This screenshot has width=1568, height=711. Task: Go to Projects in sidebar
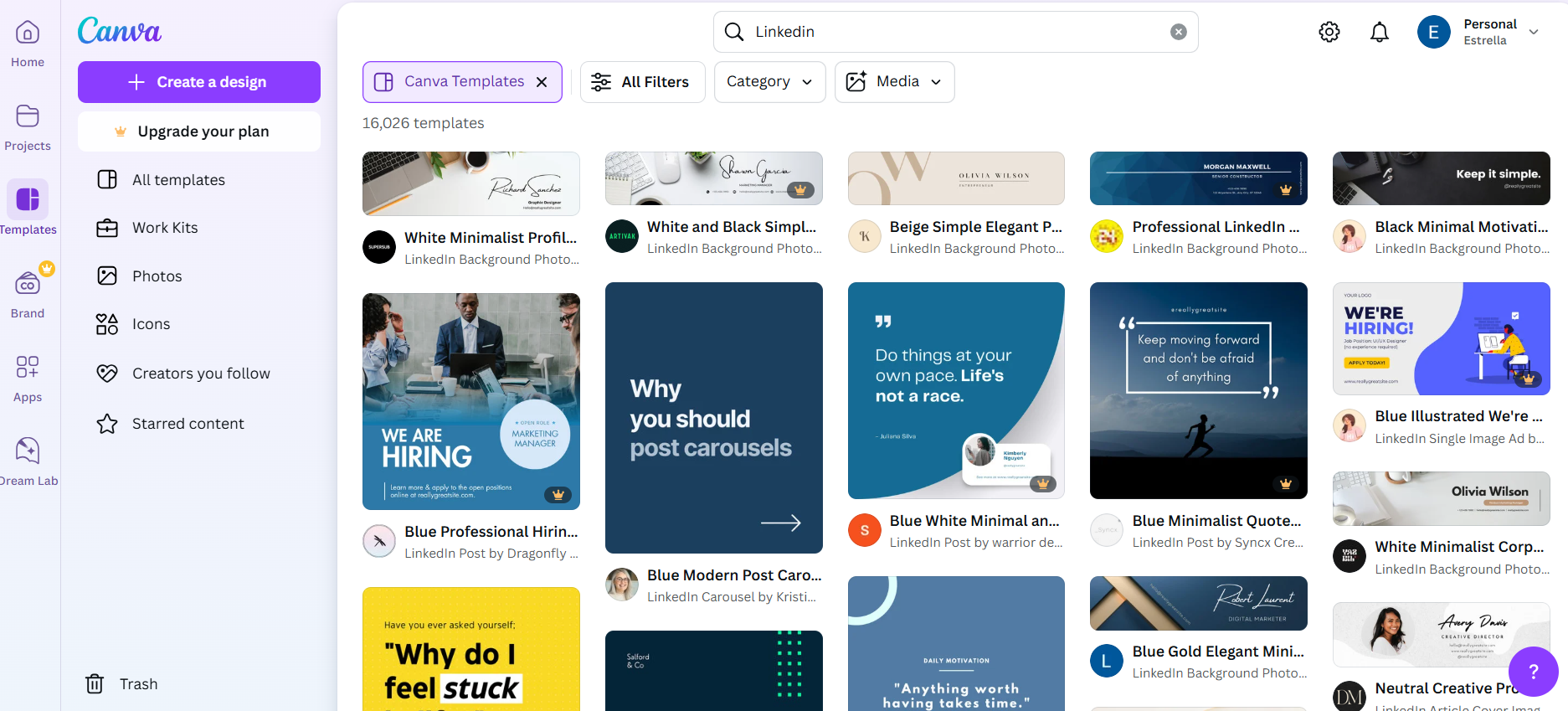pos(28,127)
